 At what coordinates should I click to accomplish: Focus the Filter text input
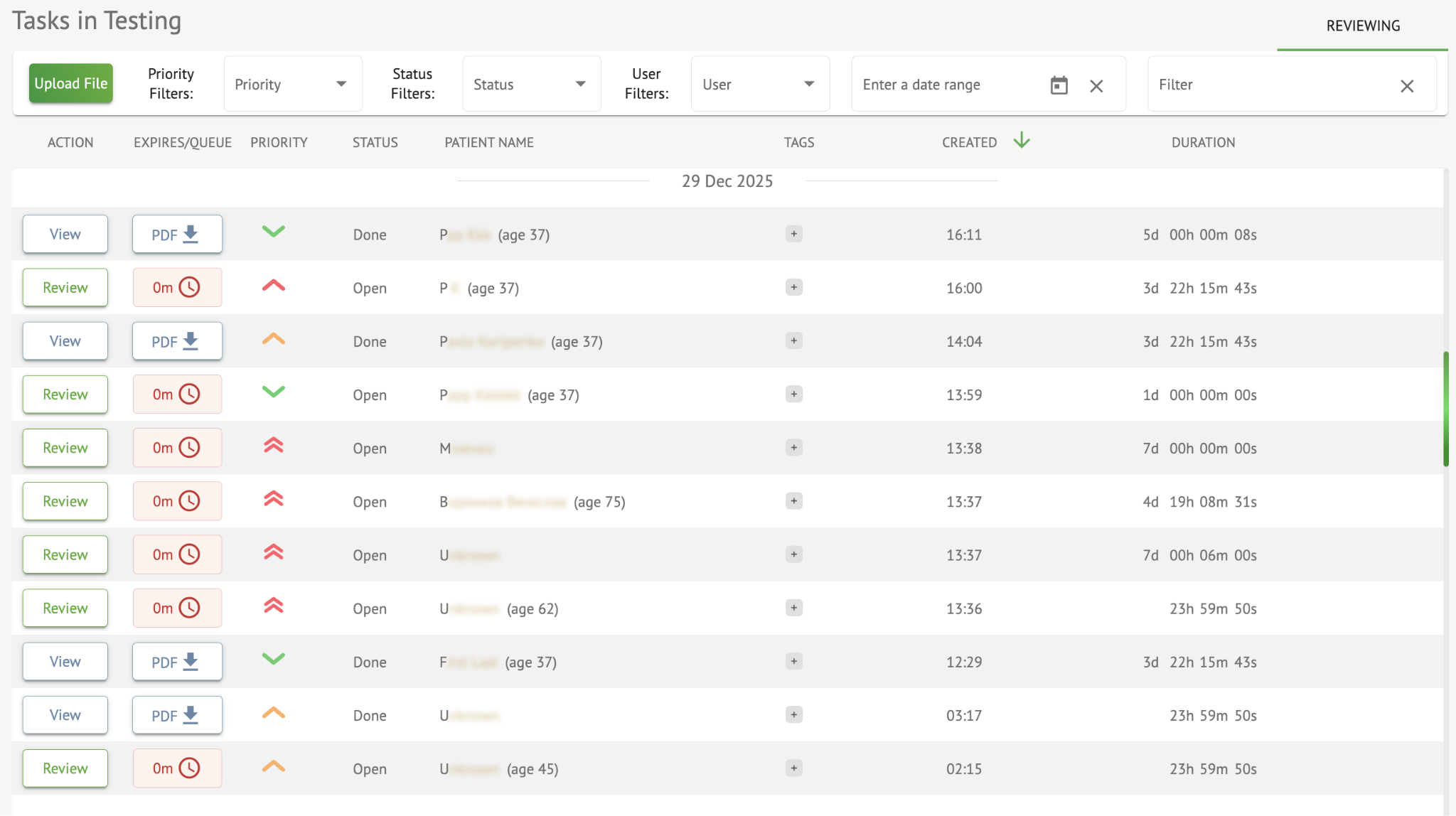click(1273, 85)
